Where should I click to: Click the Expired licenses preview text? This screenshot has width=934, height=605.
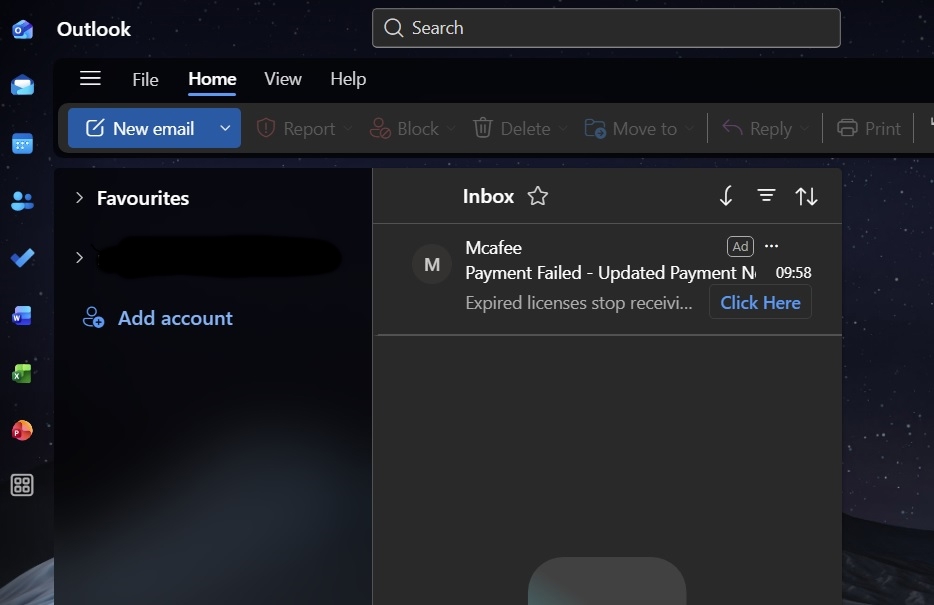click(x=579, y=303)
